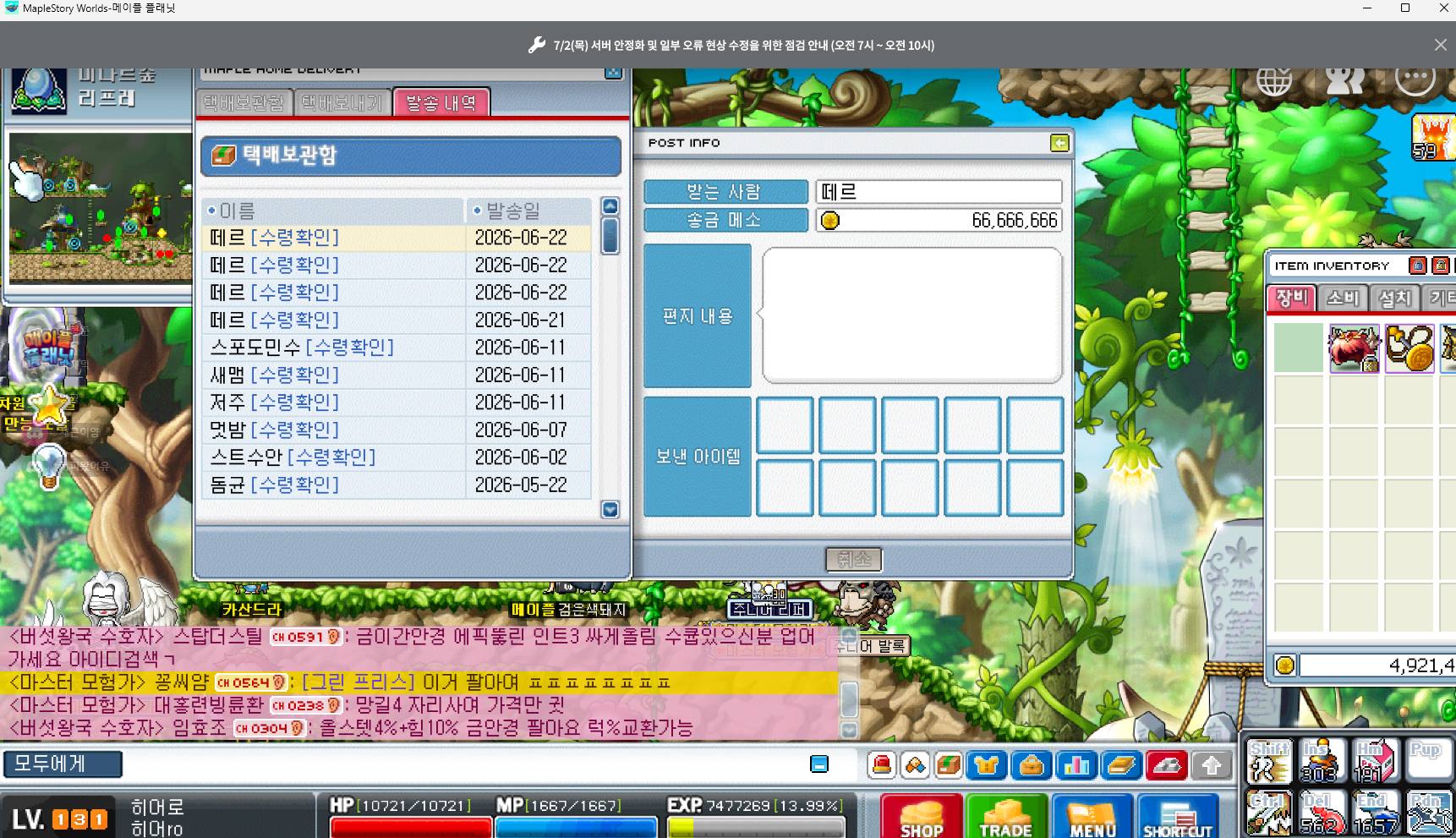Open the friends community icon
Screen dimensions: 1456x838
(1344, 80)
